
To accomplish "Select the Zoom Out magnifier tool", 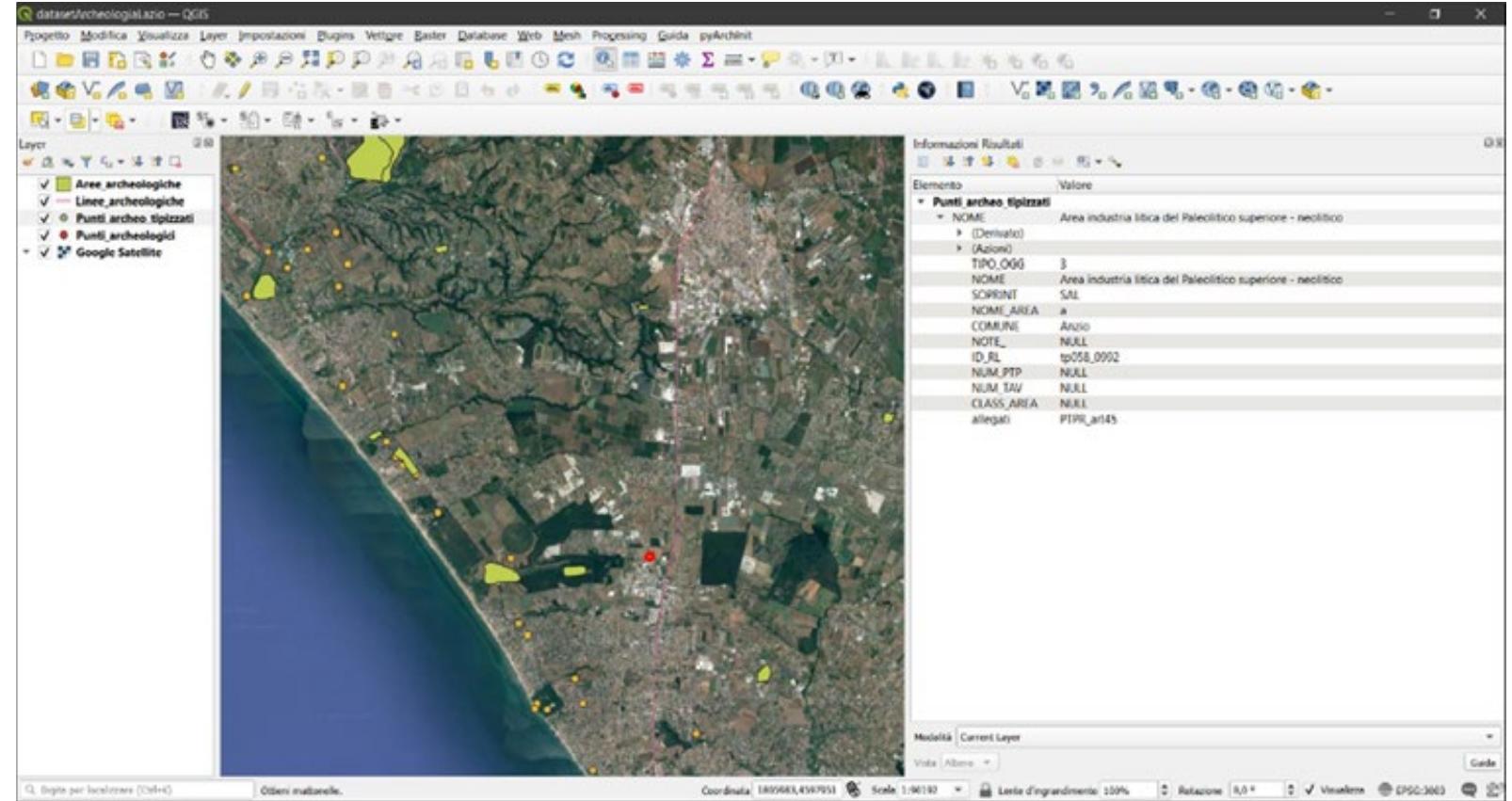I will pos(284,60).
